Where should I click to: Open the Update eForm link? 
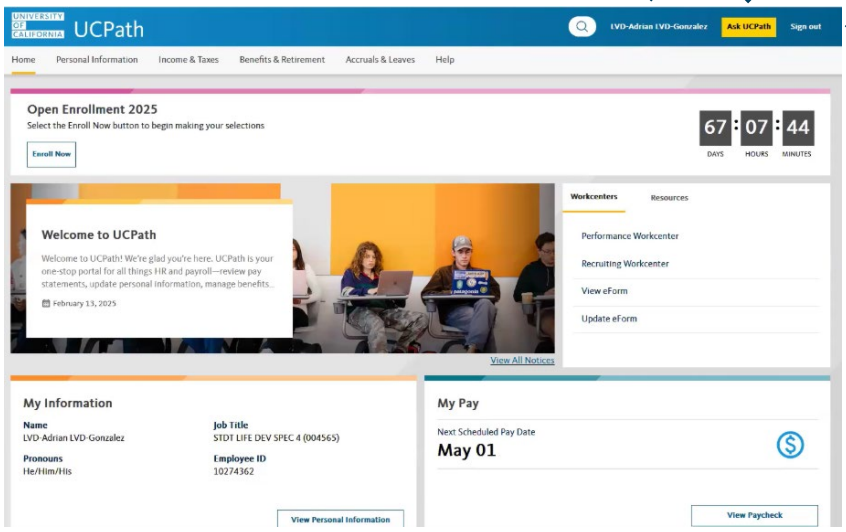[x=609, y=319]
